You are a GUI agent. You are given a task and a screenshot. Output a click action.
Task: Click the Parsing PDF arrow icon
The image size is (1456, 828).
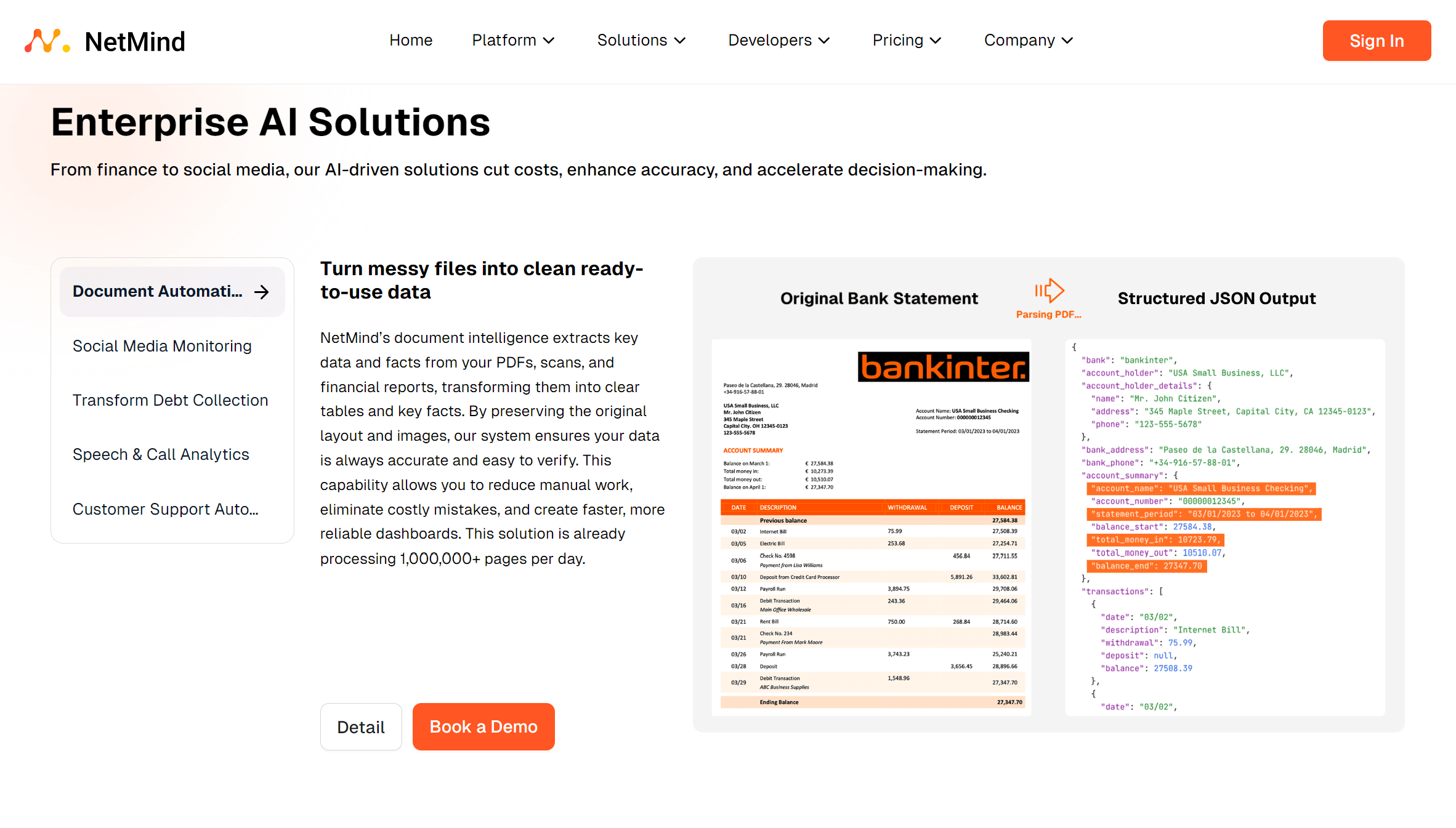point(1049,291)
